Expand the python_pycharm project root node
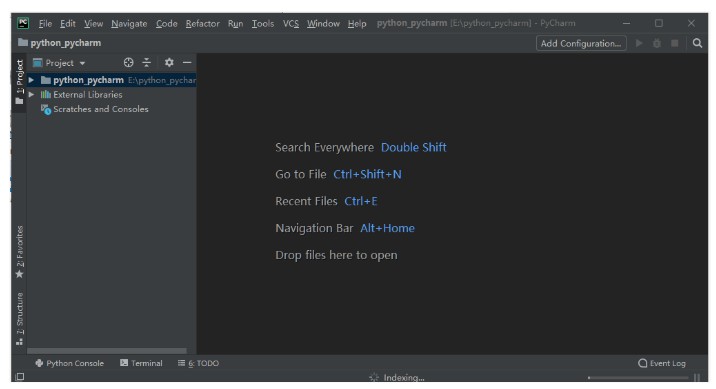This screenshot has width=716, height=389. pyautogui.click(x=31, y=80)
